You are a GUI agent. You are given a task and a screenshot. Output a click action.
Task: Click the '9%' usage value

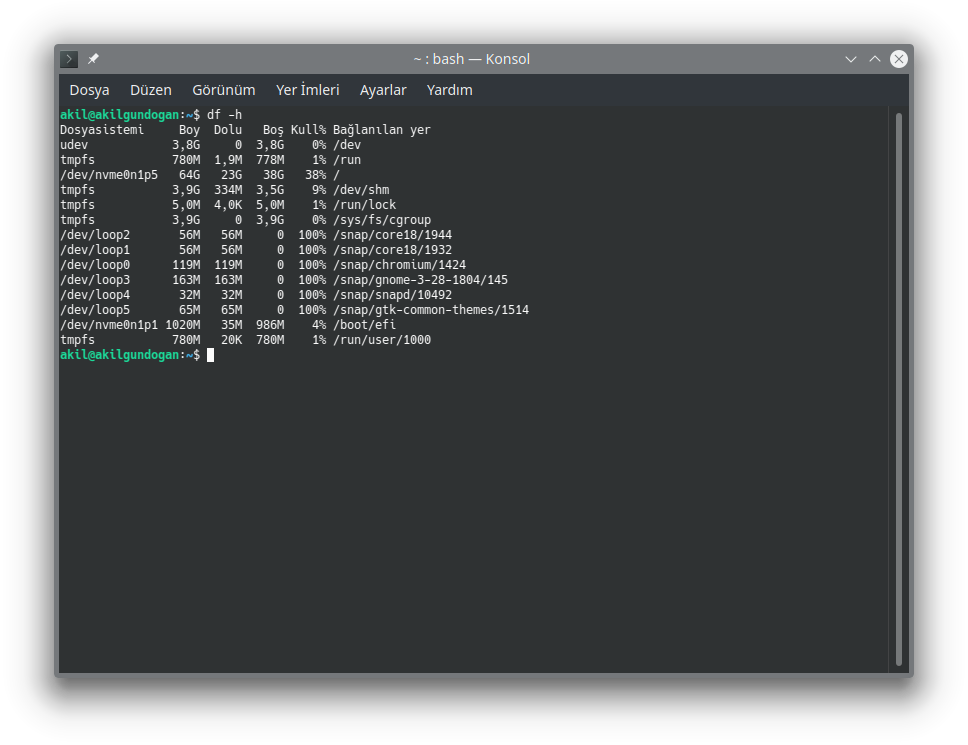tap(319, 190)
